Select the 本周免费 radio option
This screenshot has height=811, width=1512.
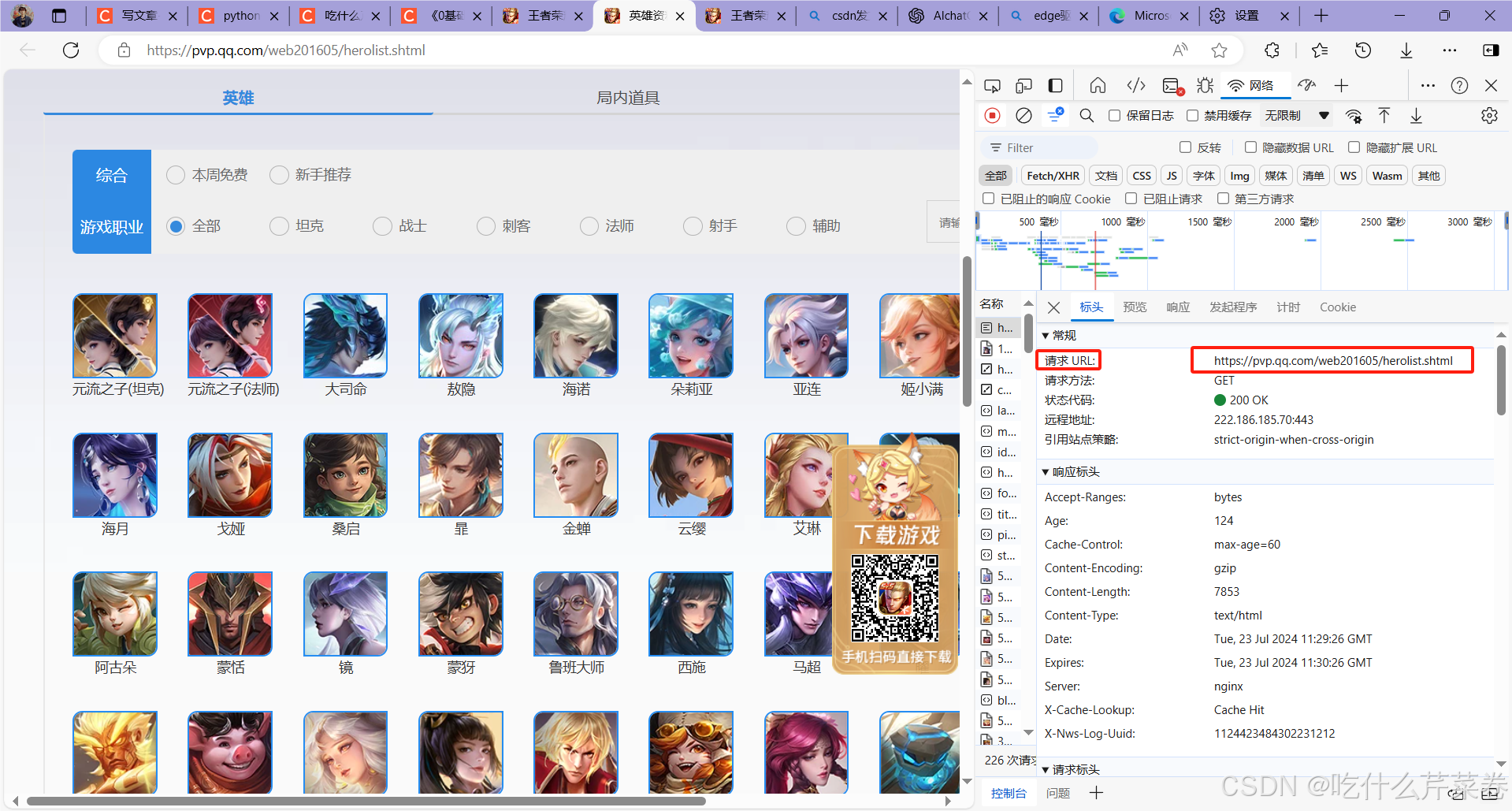(176, 175)
